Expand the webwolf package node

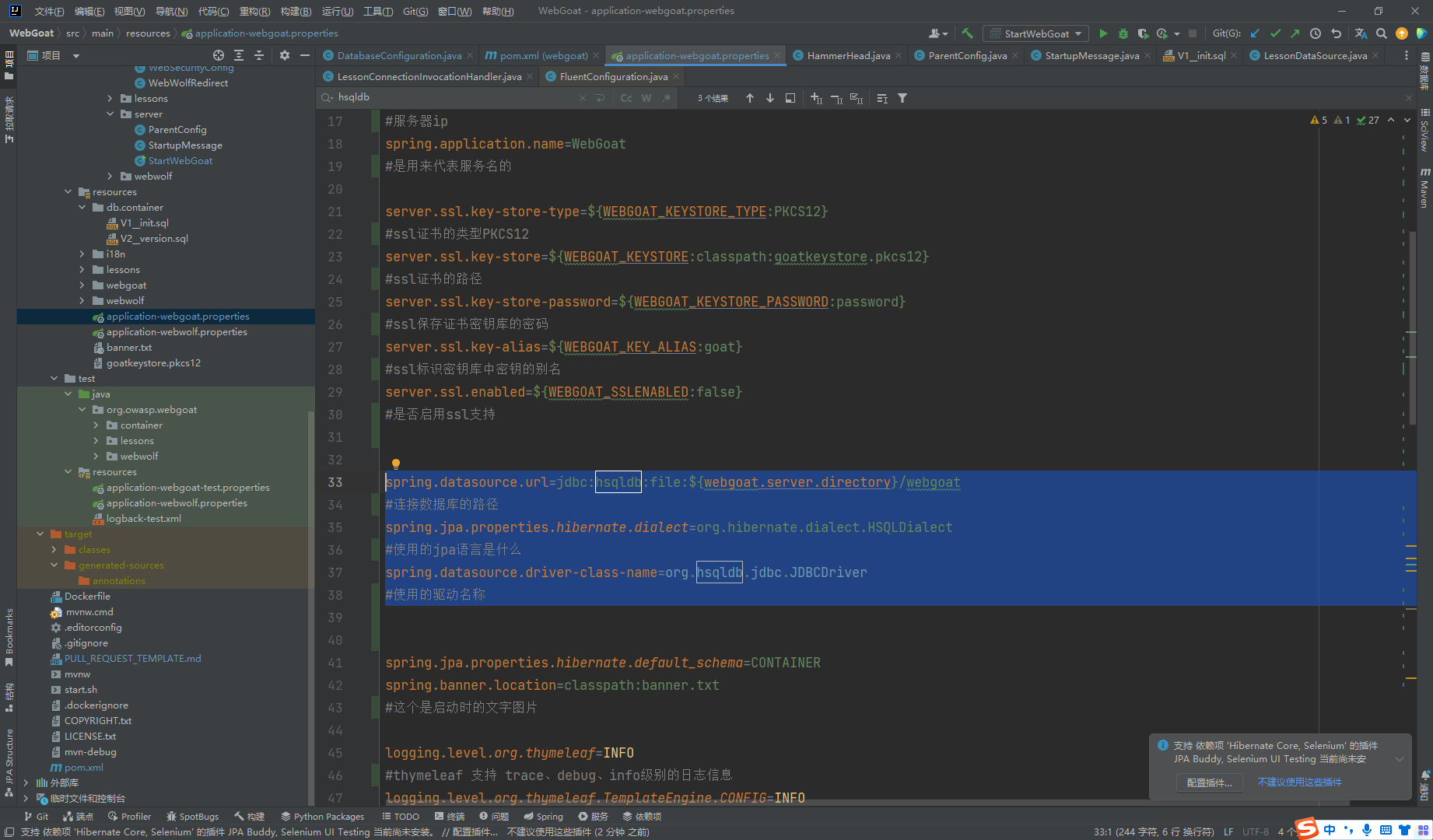[x=110, y=177]
